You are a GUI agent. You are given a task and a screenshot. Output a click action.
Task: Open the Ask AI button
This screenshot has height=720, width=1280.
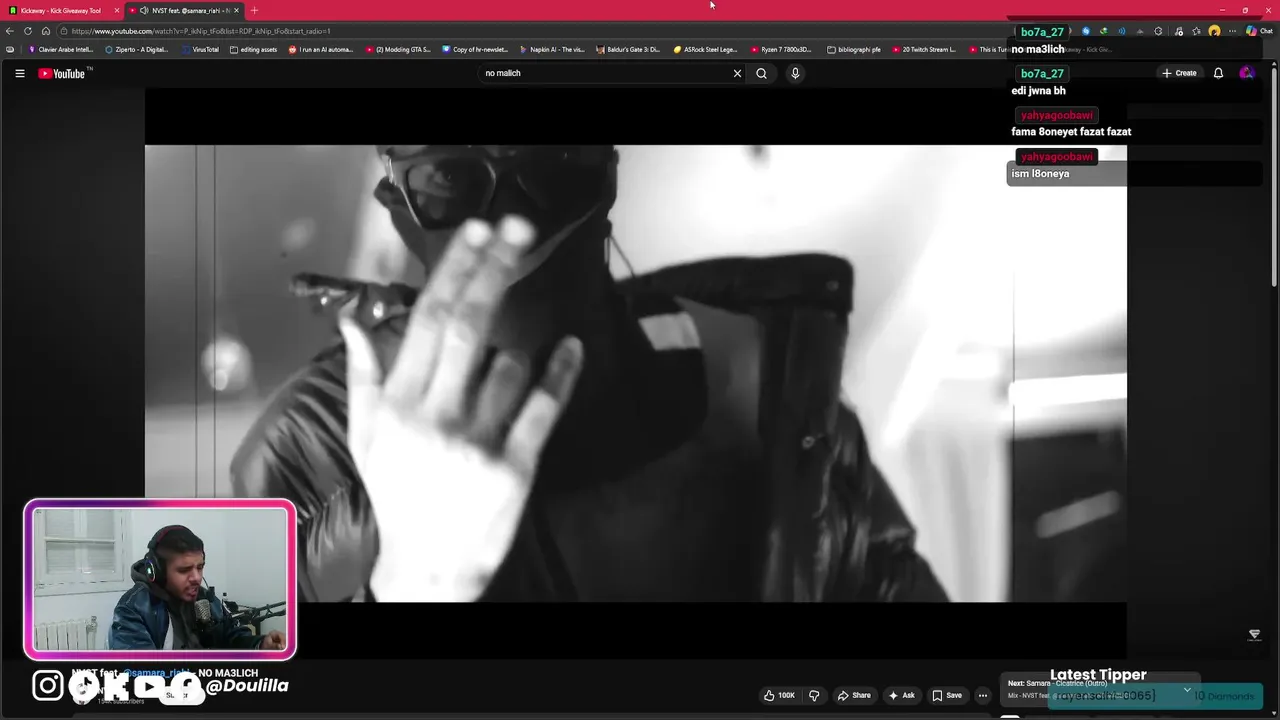click(x=901, y=695)
